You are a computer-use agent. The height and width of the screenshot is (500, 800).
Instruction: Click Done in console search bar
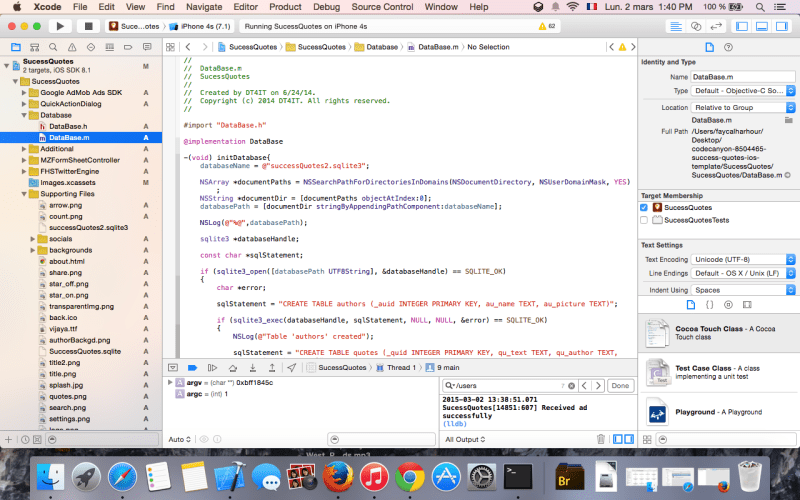click(620, 386)
